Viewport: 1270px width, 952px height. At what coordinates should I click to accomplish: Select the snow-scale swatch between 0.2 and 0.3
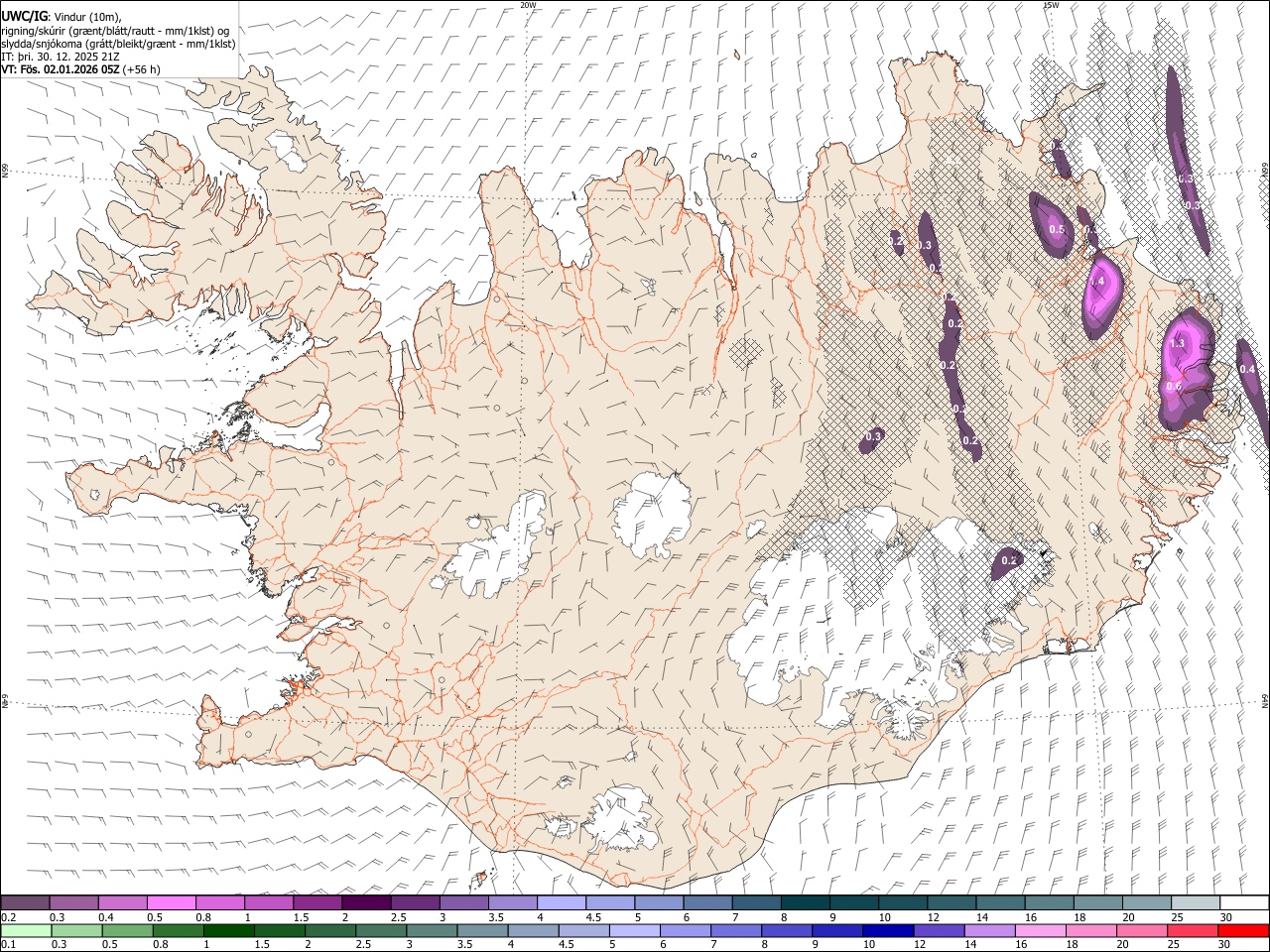25,902
